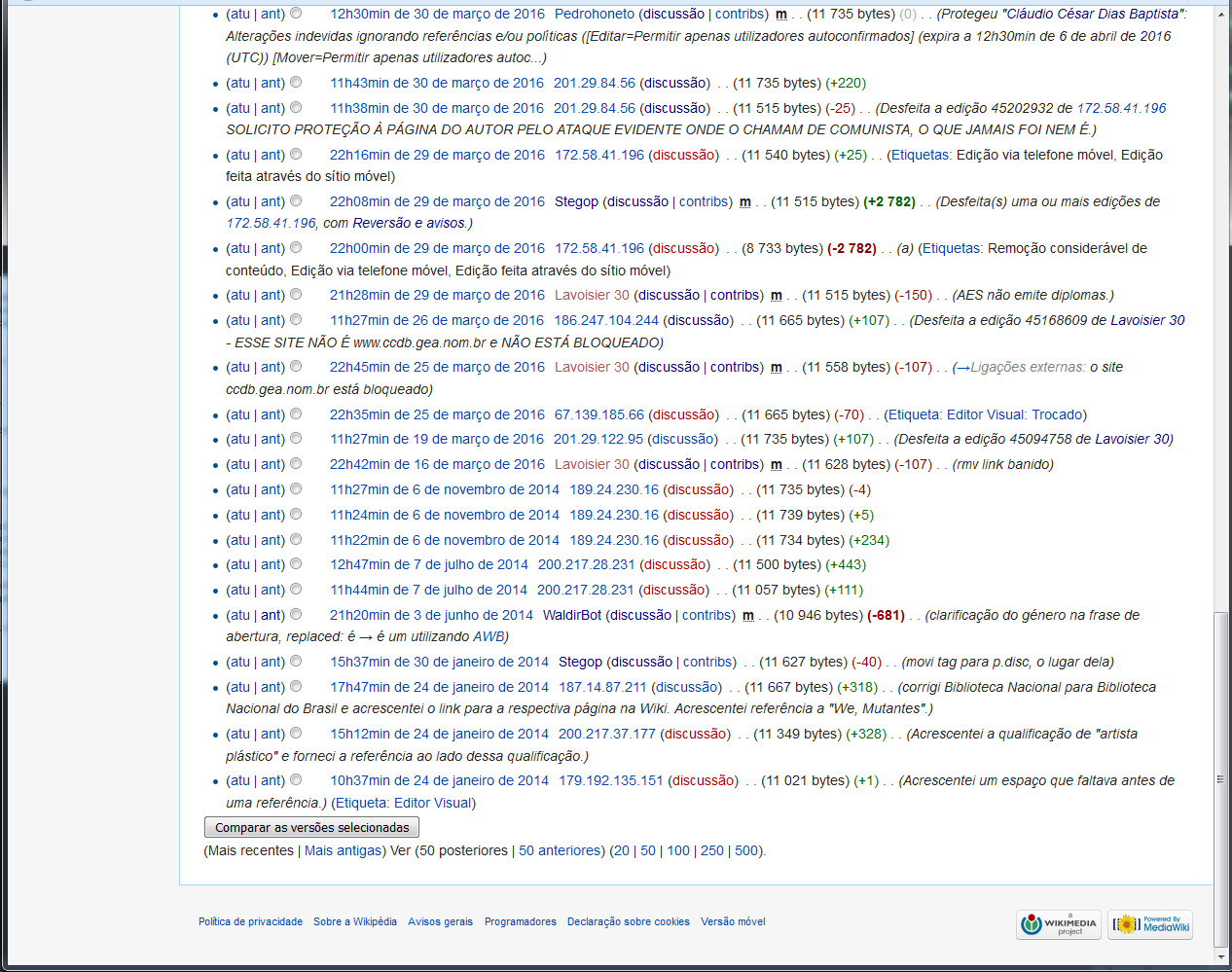The width and height of the screenshot is (1232, 972).
Task: Click 'atu' for the 15h37min 30 janeiro 2014 revision
Action: 239,662
